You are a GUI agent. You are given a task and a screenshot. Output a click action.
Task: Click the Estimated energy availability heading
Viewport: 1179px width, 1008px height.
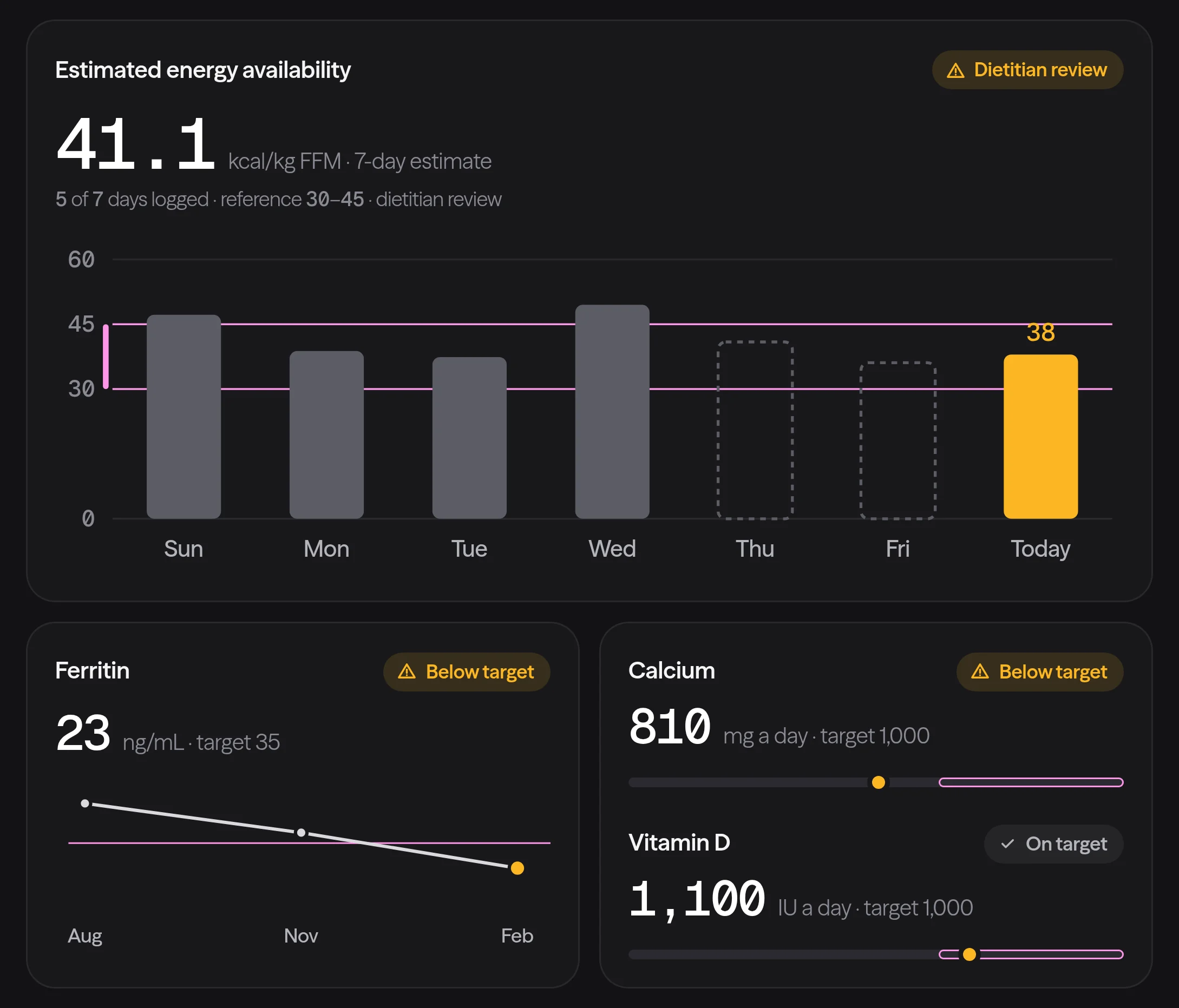click(203, 70)
